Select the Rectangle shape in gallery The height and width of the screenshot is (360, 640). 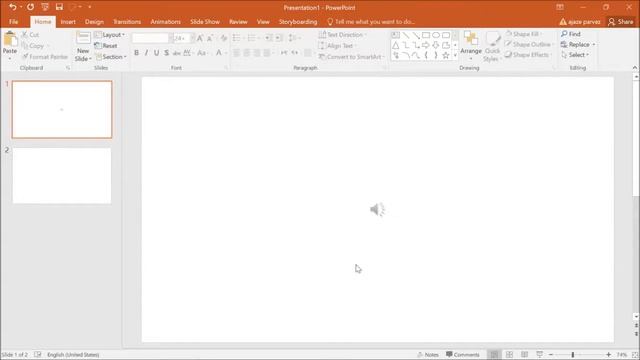pyautogui.click(x=426, y=35)
